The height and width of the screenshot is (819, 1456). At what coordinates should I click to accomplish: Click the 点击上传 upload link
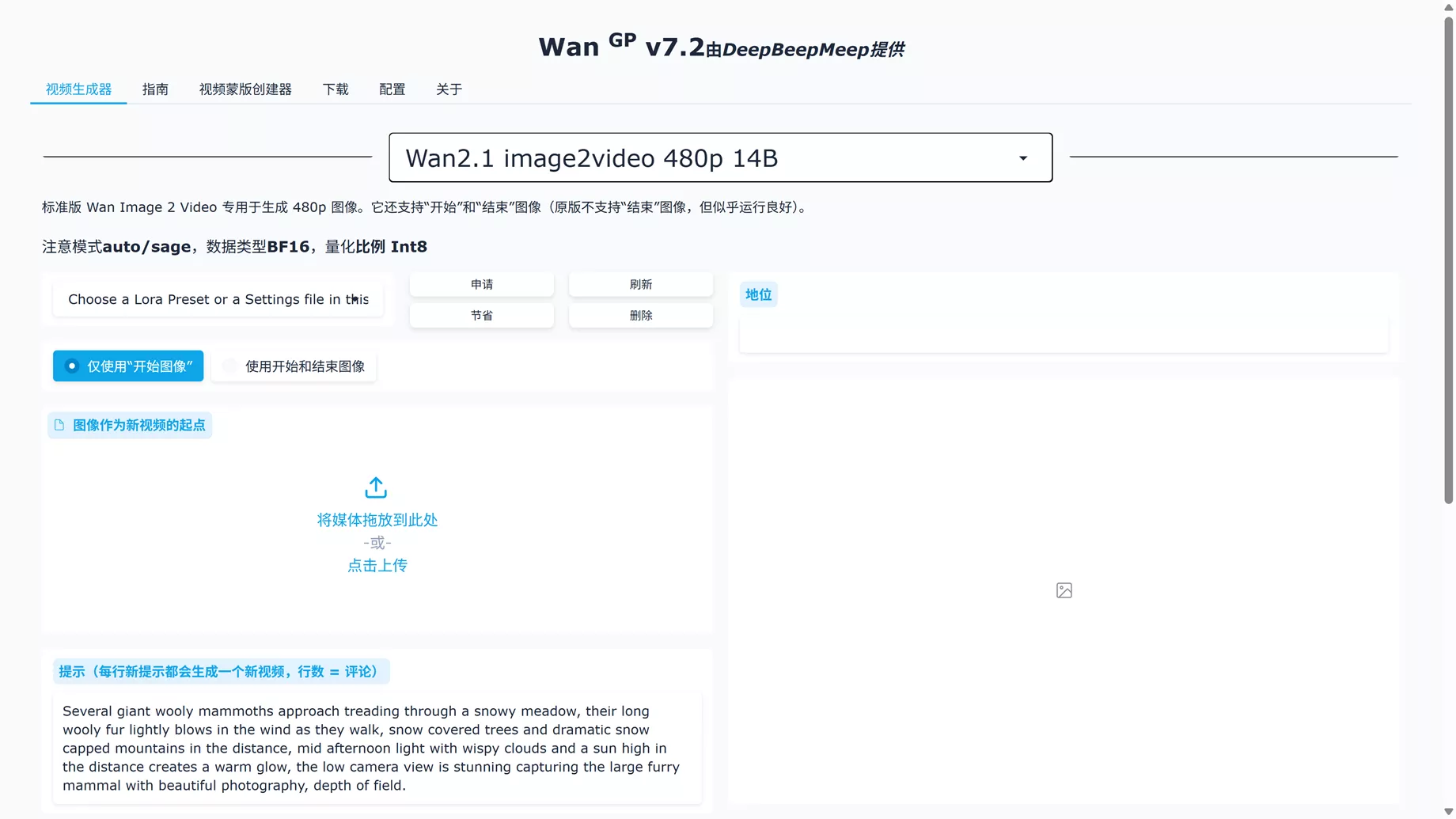pos(377,565)
